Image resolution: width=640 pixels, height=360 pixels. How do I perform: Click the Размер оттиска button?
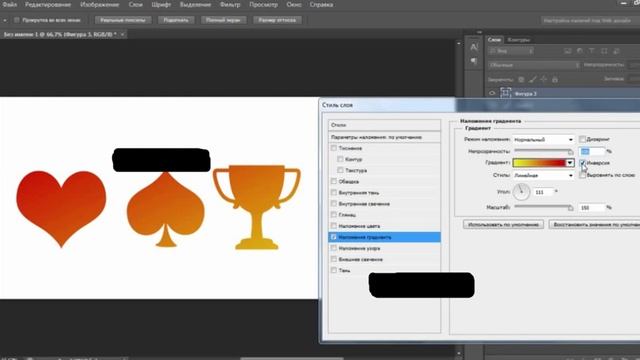(x=277, y=20)
